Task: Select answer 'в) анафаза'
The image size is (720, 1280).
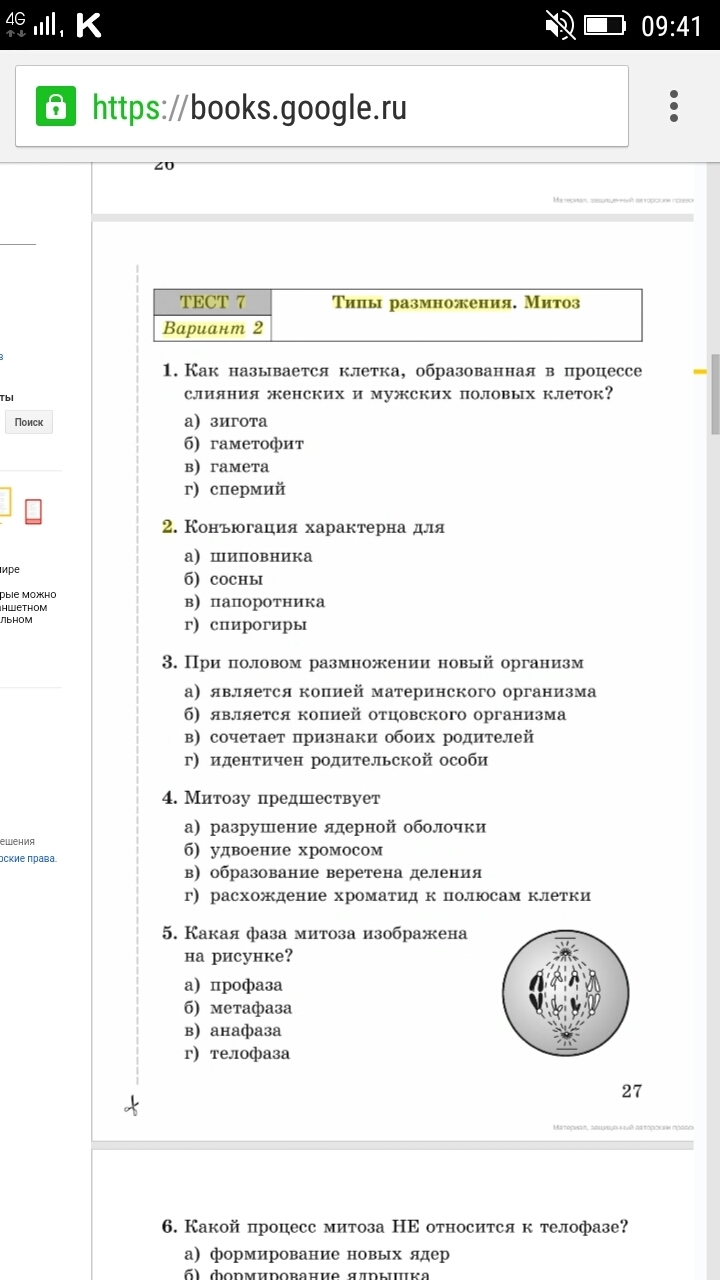Action: pyautogui.click(x=233, y=1031)
